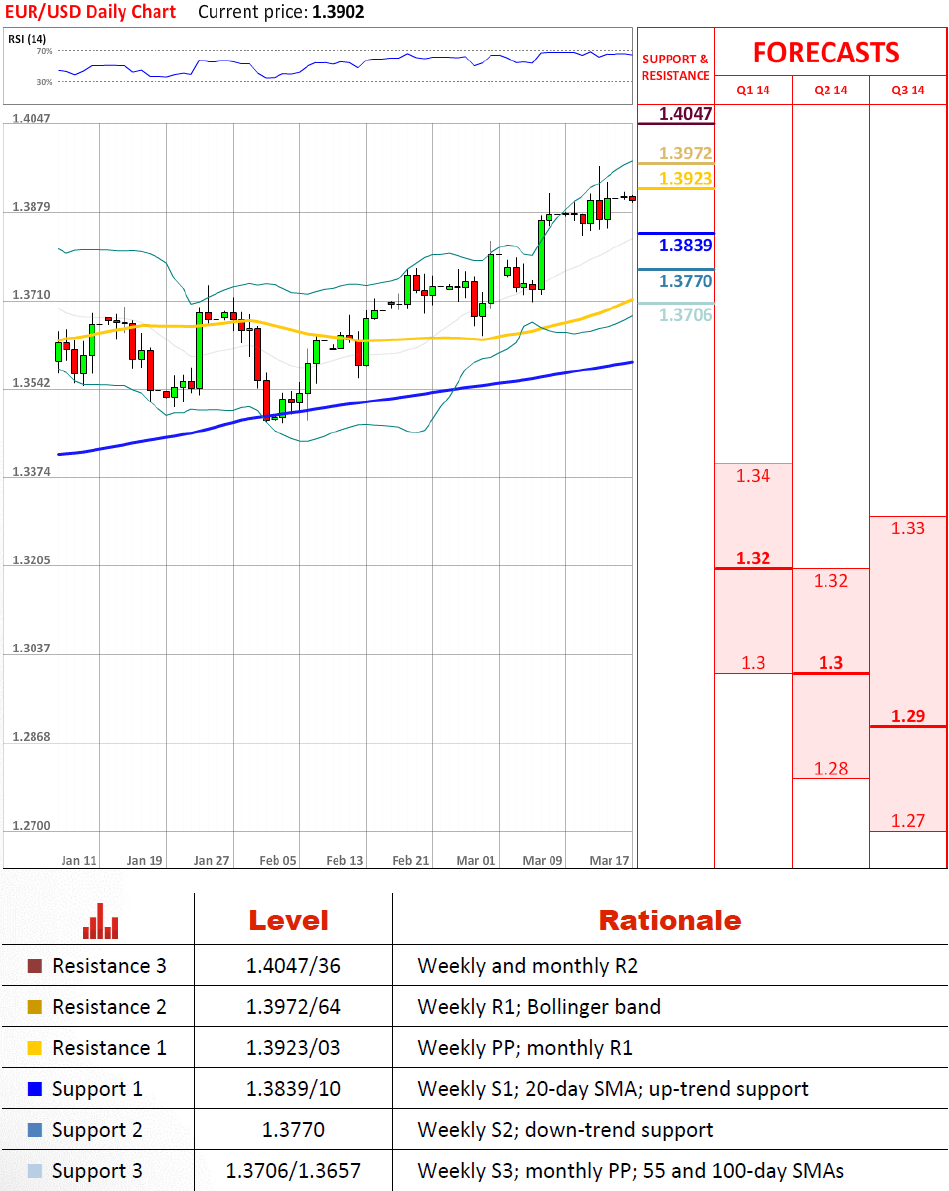Click the 1.3972 resistance level tag beside chart
This screenshot has height=1191, width=949.
686,153
